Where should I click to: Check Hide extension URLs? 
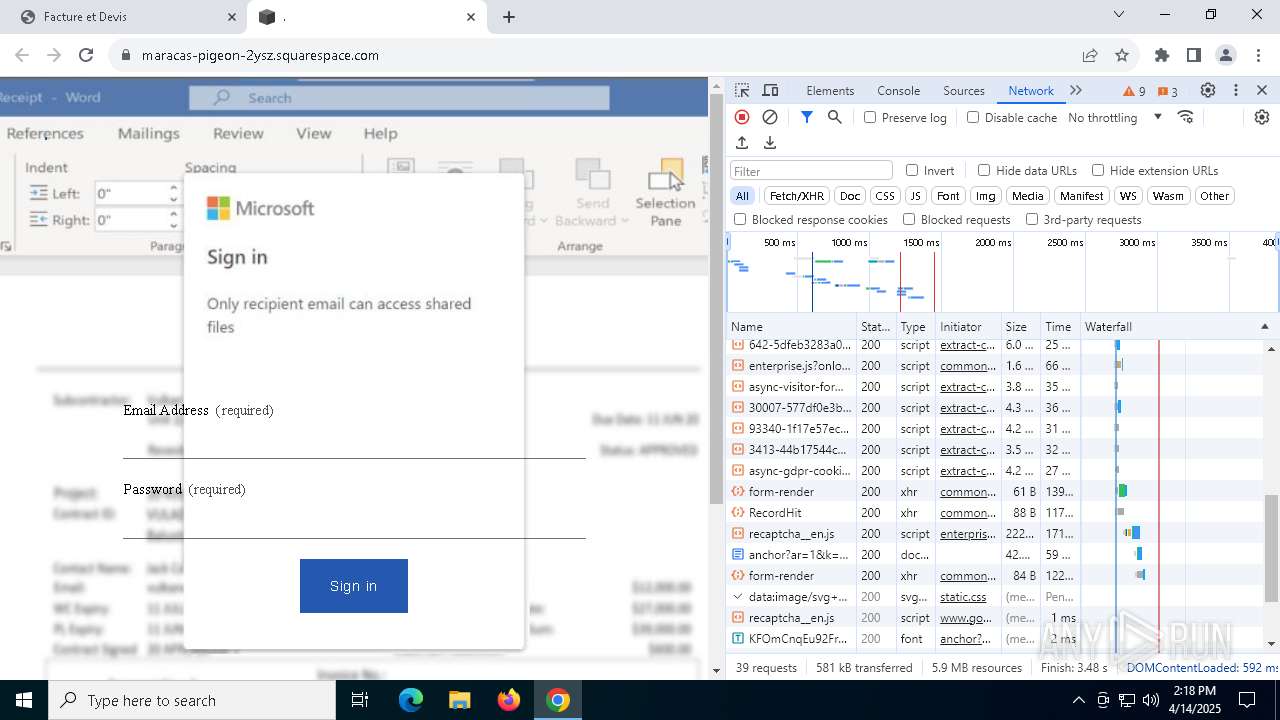(1098, 170)
